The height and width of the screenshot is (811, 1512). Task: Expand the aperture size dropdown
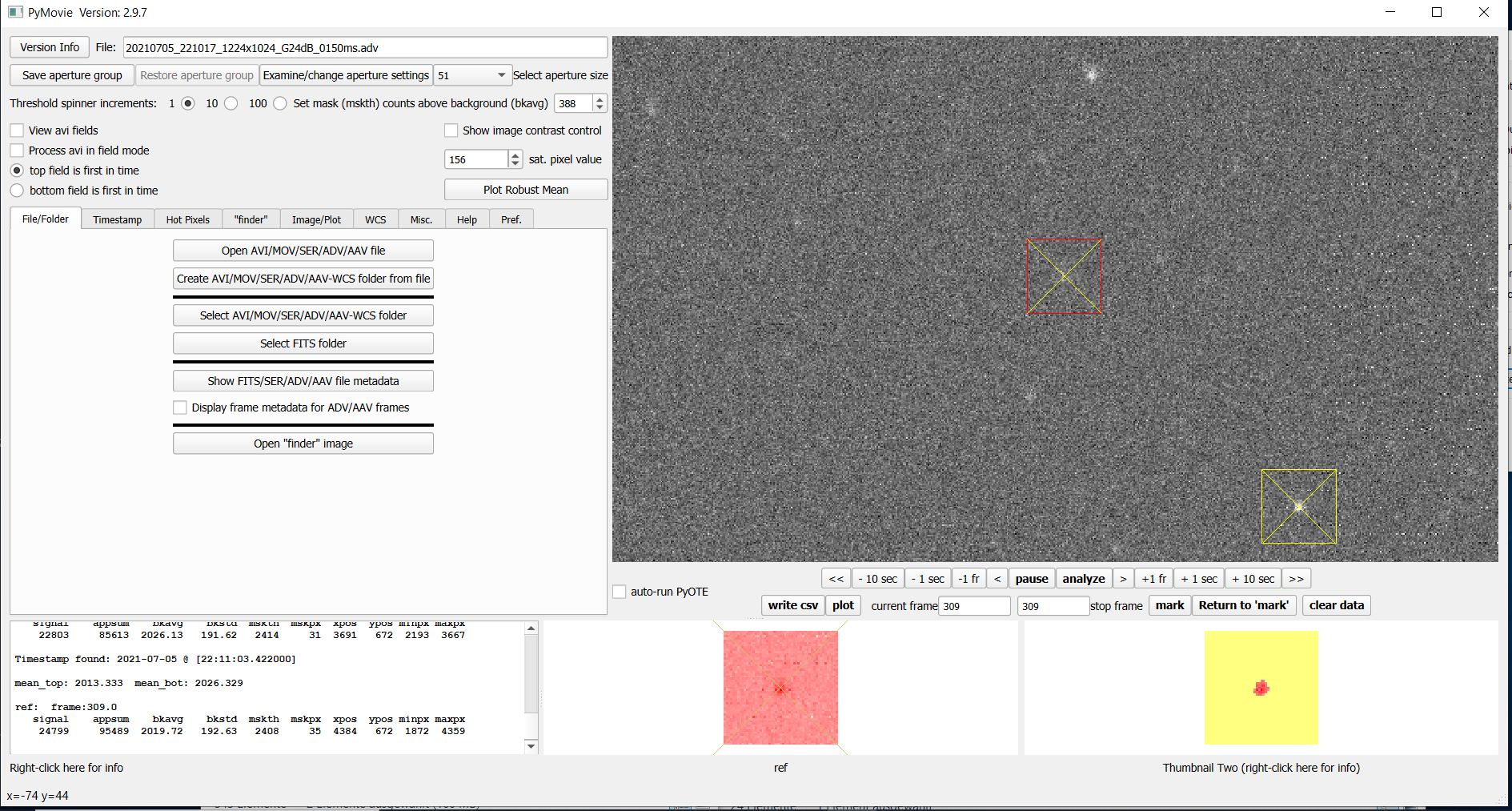(x=501, y=75)
